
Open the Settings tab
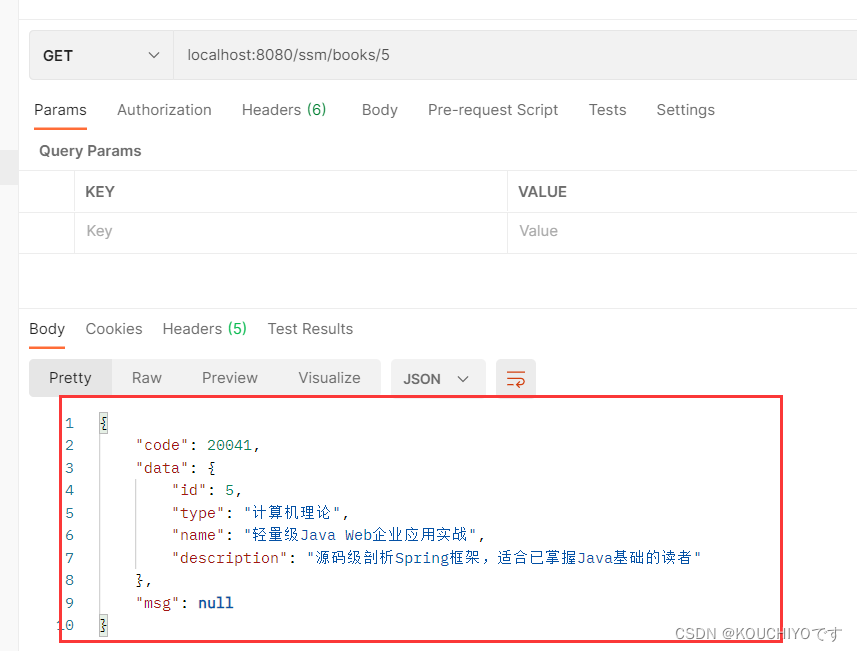coord(685,110)
